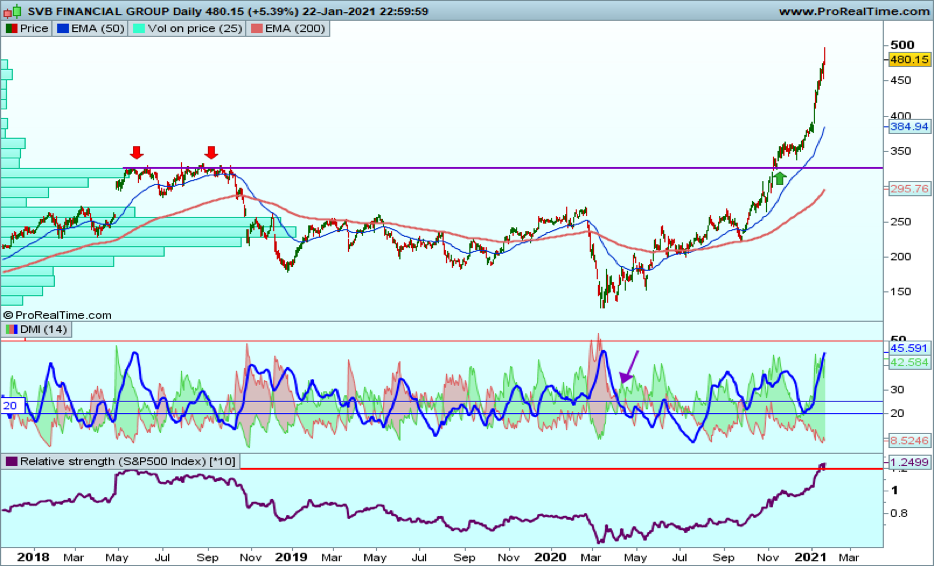Viewport: 934px width, 566px height.
Task: Click the cyan Vol on price swatch
Action: [x=138, y=29]
